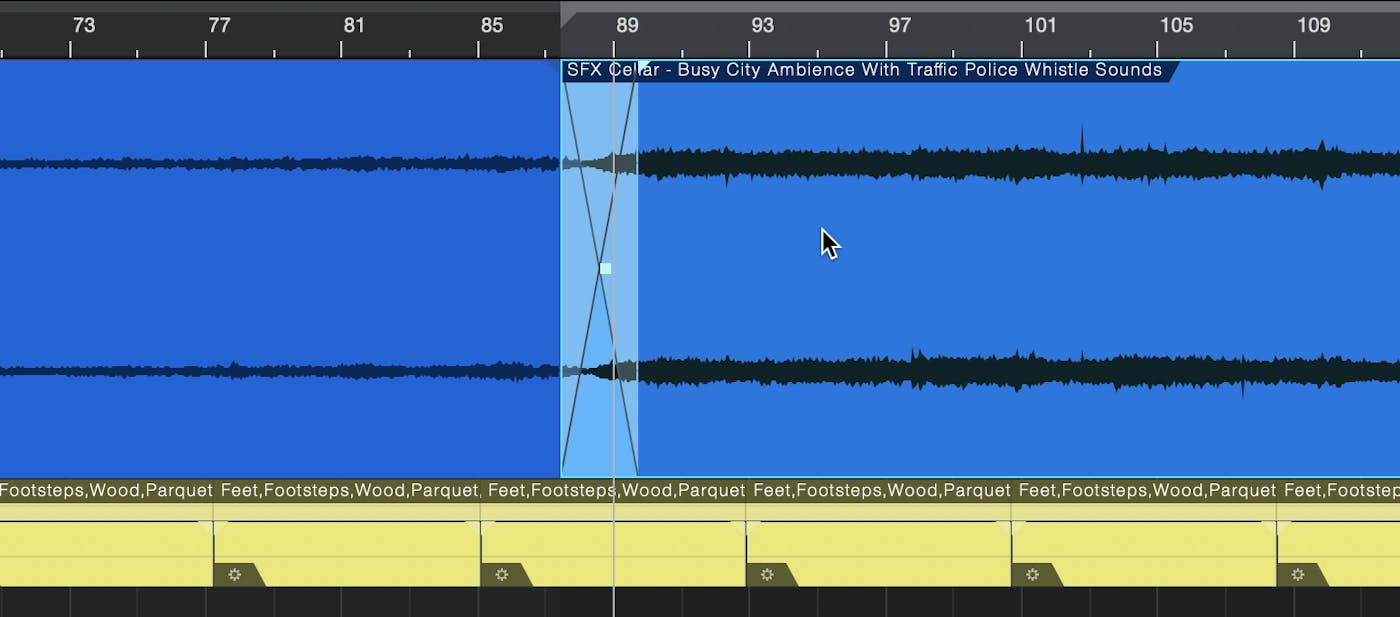Open gear settings on footsteps clip near bar 109

[x=1298, y=575]
